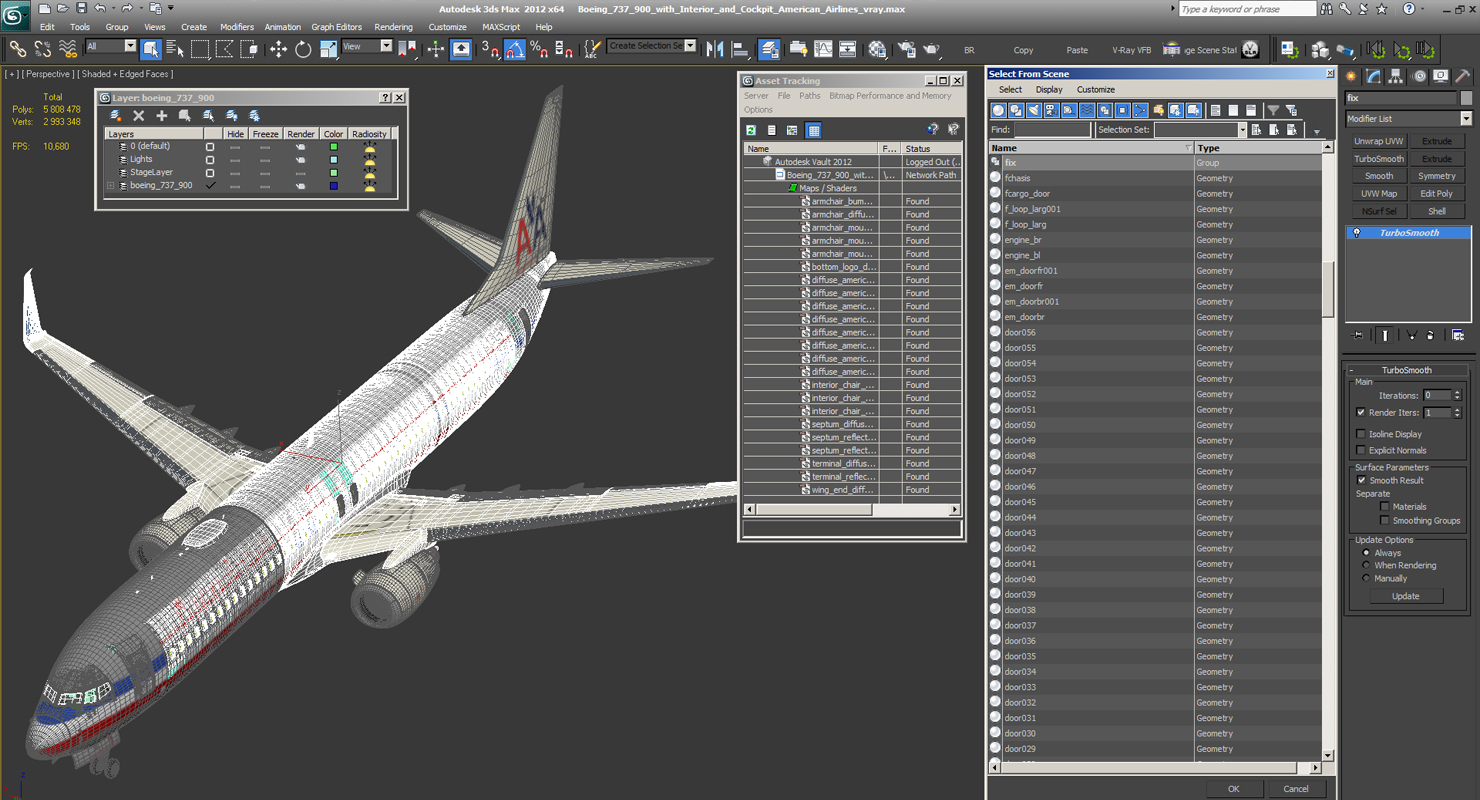
Task: Click the Render Production teapot icon
Action: point(931,49)
